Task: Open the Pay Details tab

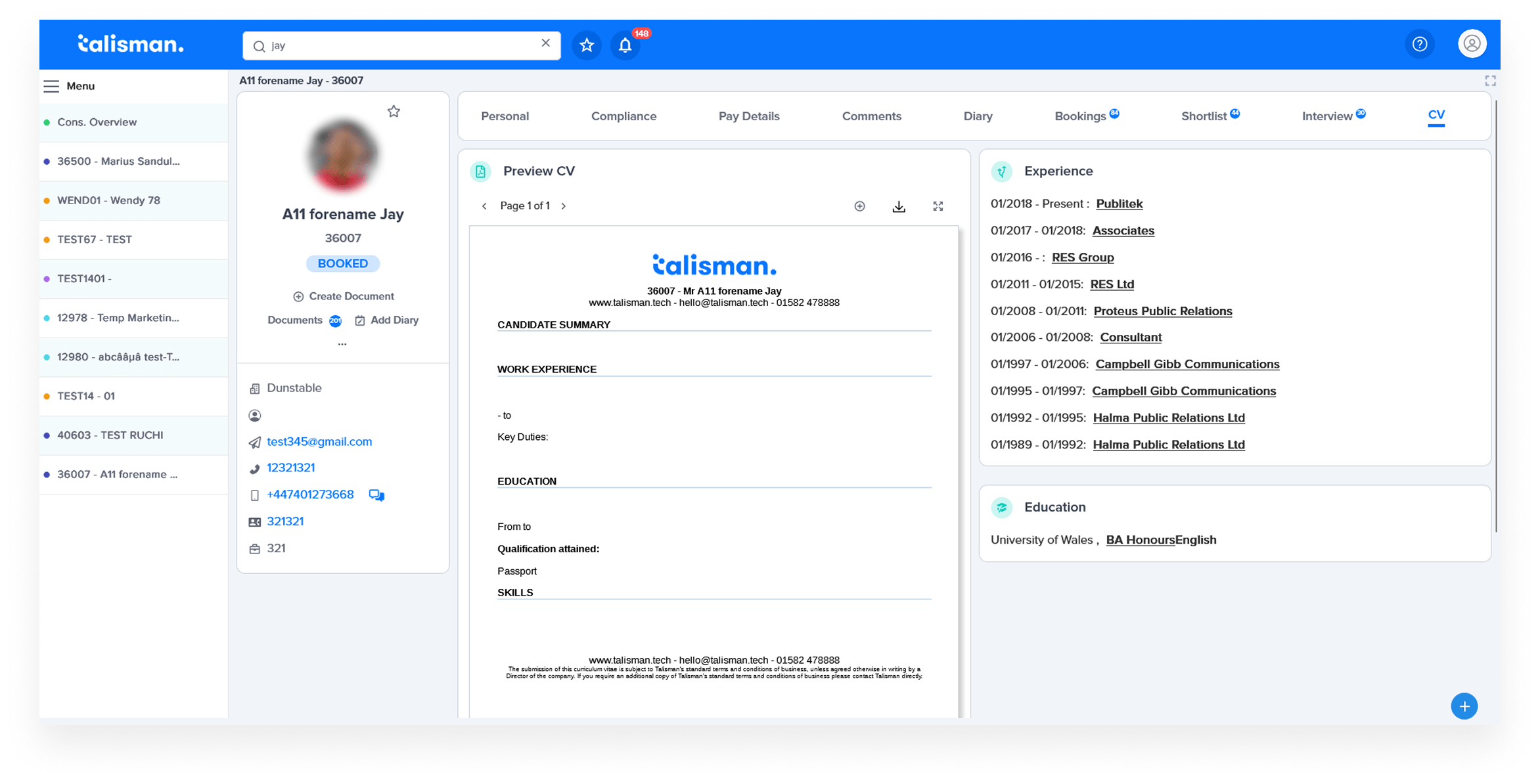Action: tap(748, 116)
